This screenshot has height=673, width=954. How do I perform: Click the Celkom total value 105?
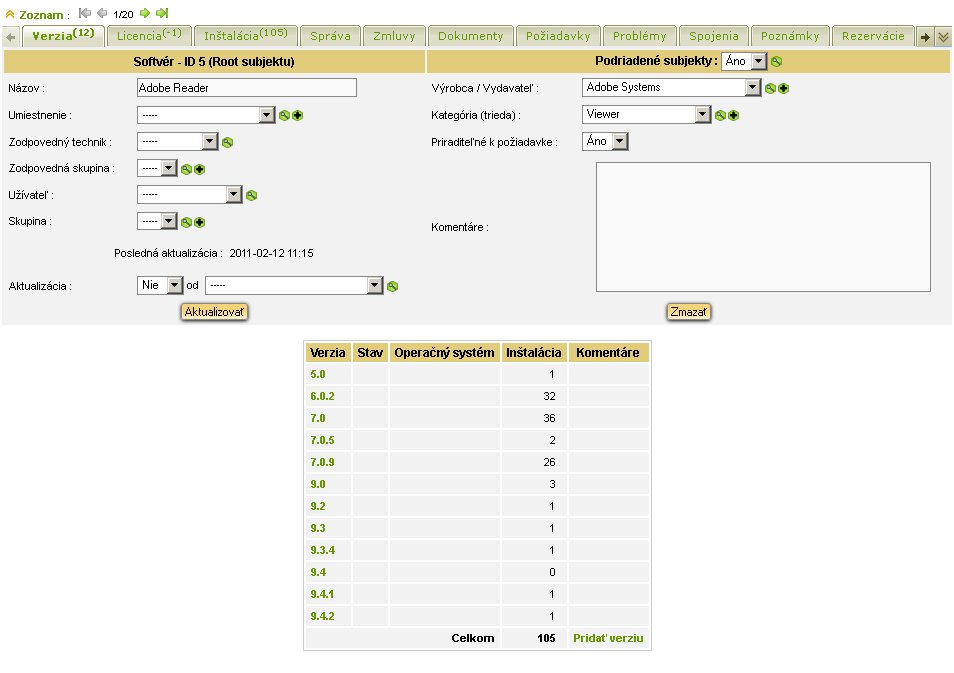(546, 638)
